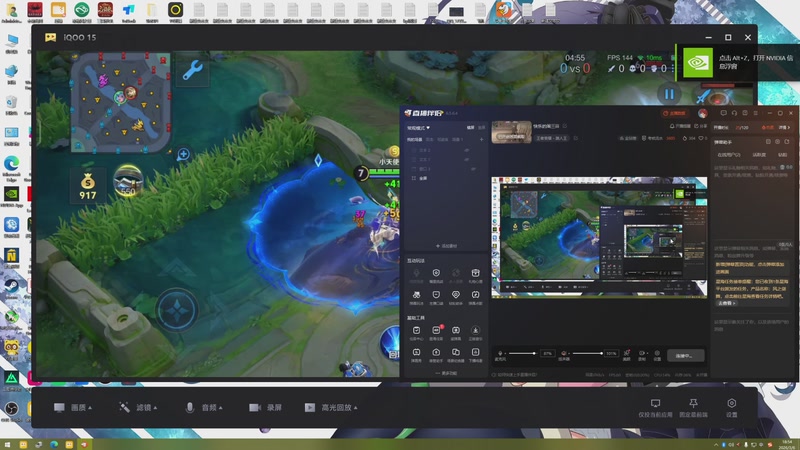The height and width of the screenshot is (450, 800).
Task: Click the 王者荣耀 category tag
Action: (x=552, y=138)
